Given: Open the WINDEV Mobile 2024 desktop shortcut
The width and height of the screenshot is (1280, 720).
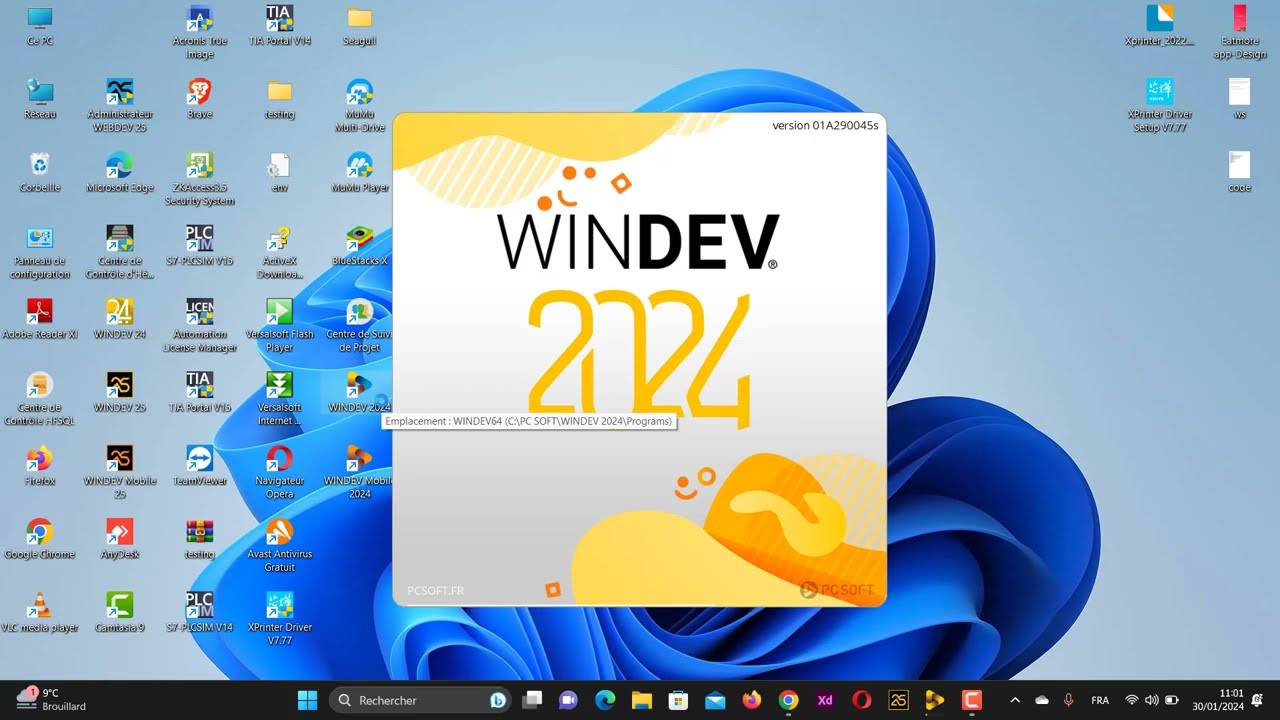Looking at the screenshot, I should (x=359, y=472).
